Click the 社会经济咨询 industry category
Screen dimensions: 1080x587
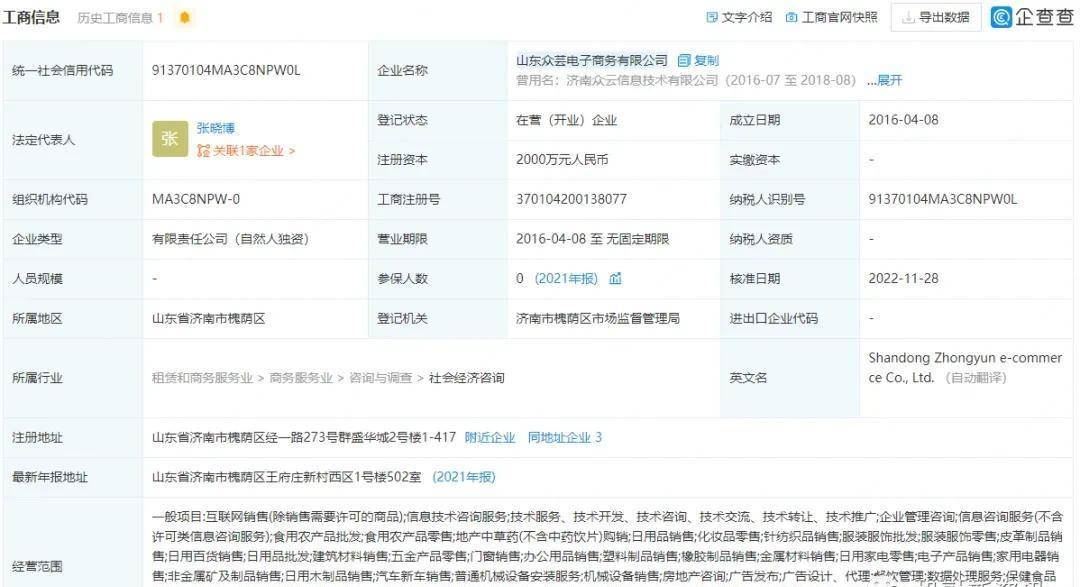pos(466,378)
